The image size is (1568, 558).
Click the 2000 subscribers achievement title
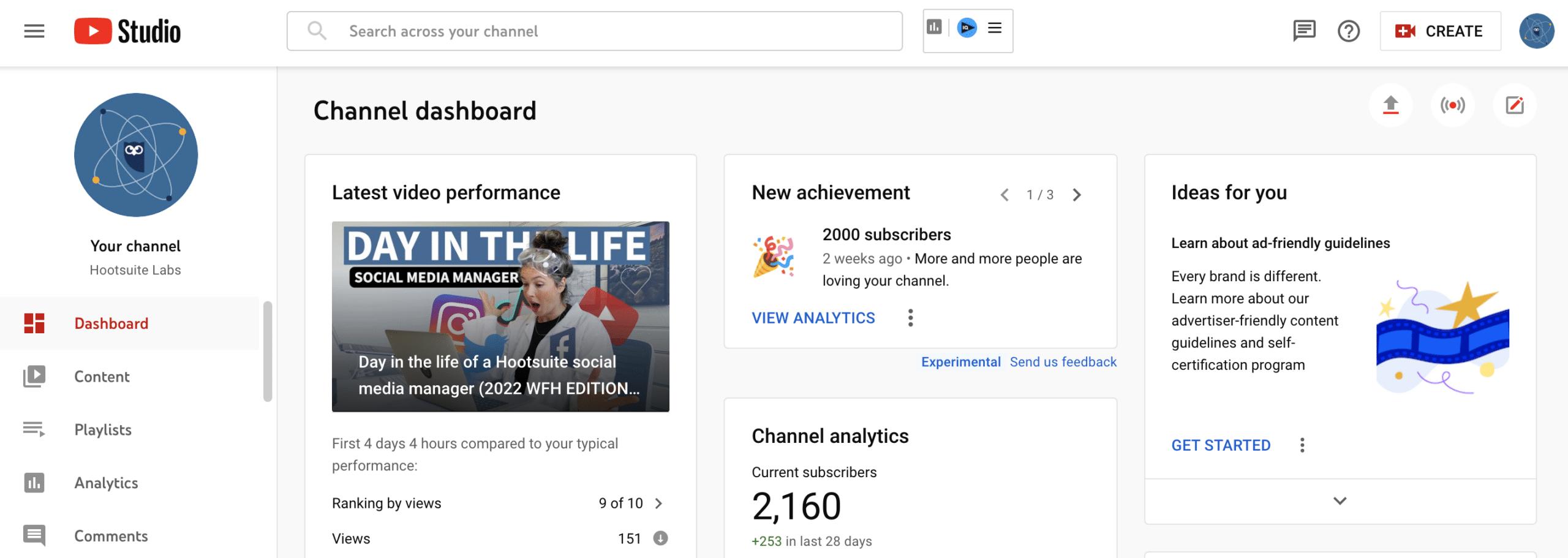(x=886, y=235)
